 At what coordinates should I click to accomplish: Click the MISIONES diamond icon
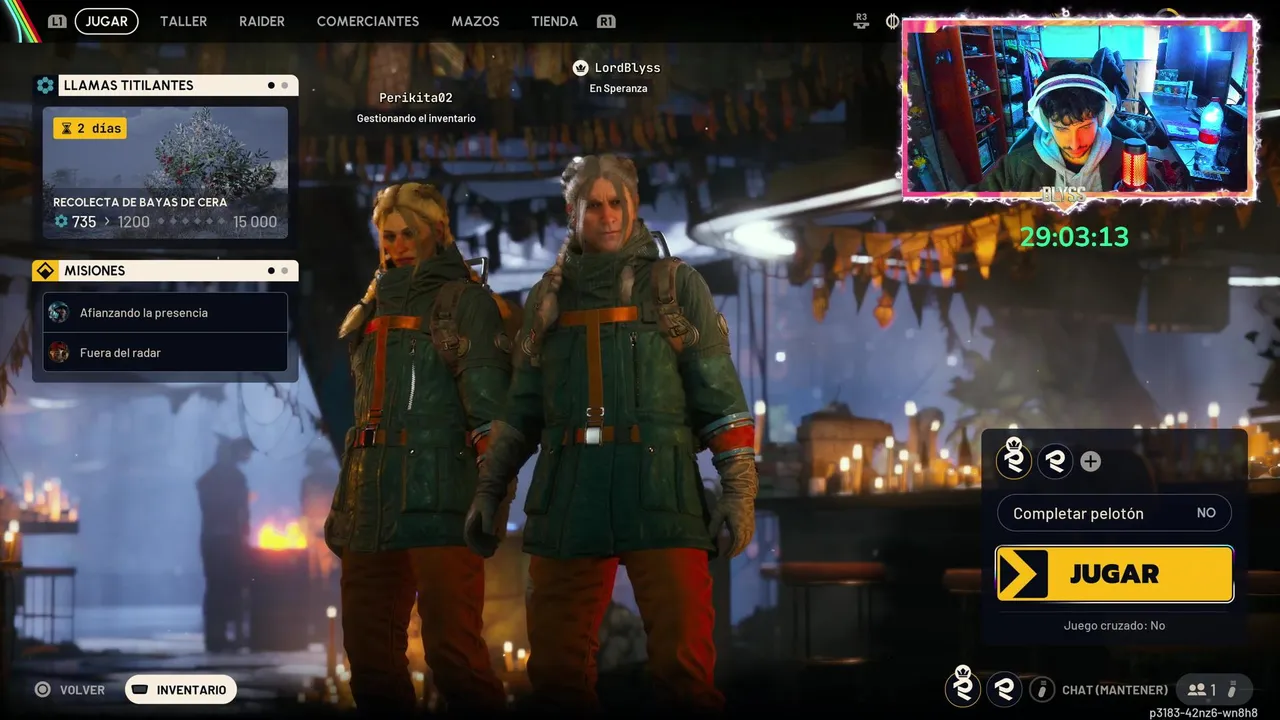[x=45, y=271]
